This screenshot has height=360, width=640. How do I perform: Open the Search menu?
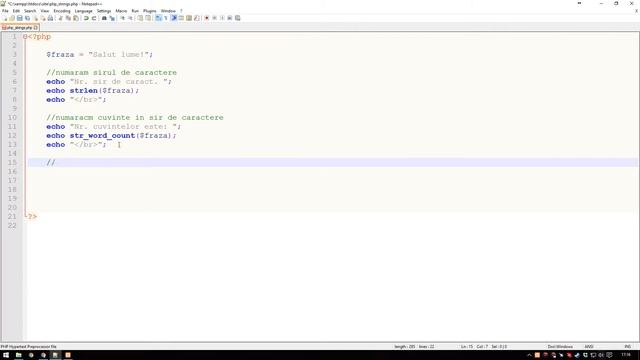click(30, 11)
